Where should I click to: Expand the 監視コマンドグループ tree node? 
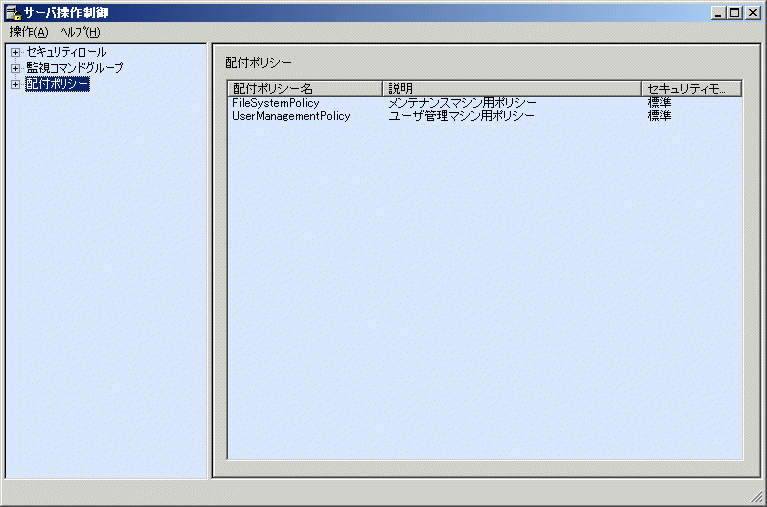point(16,69)
